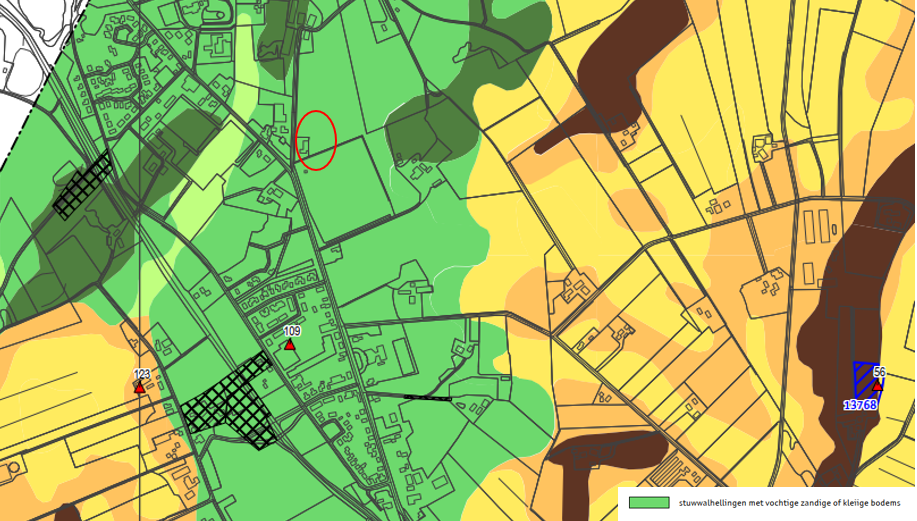Image resolution: width=917 pixels, height=521 pixels.
Task: Click the short black hatched line segment
Action: (427, 398)
